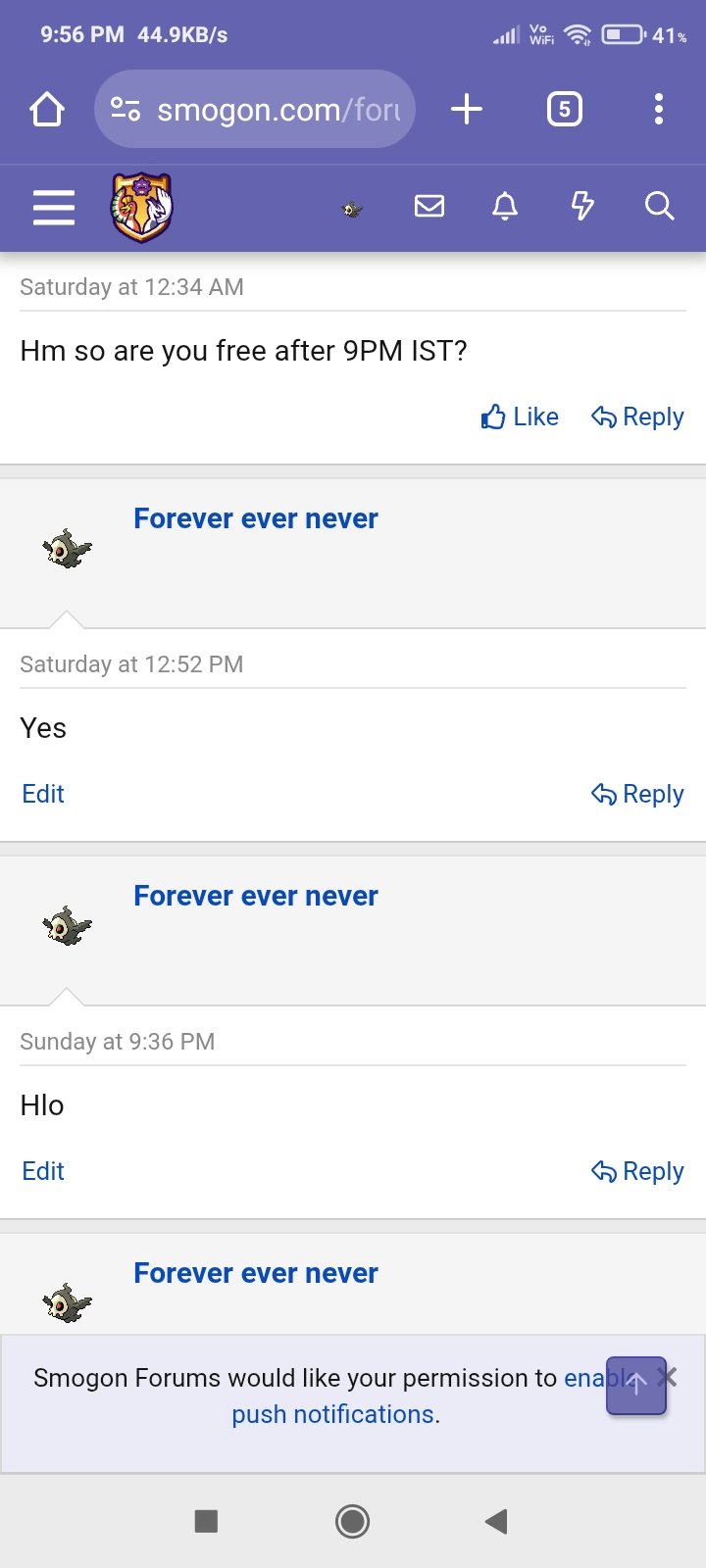Open the forum search magnifier
This screenshot has height=1568, width=706.
(x=659, y=206)
